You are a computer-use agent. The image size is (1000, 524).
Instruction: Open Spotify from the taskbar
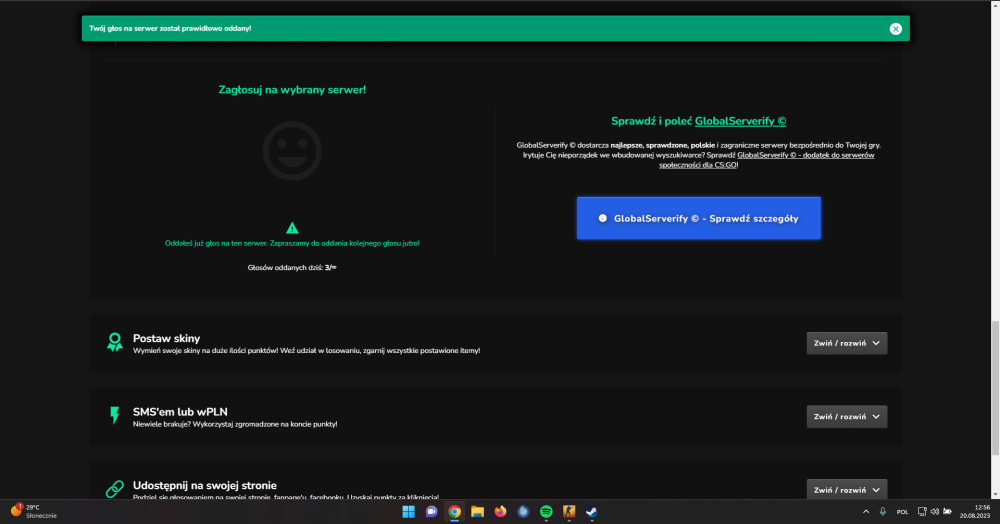coord(546,511)
